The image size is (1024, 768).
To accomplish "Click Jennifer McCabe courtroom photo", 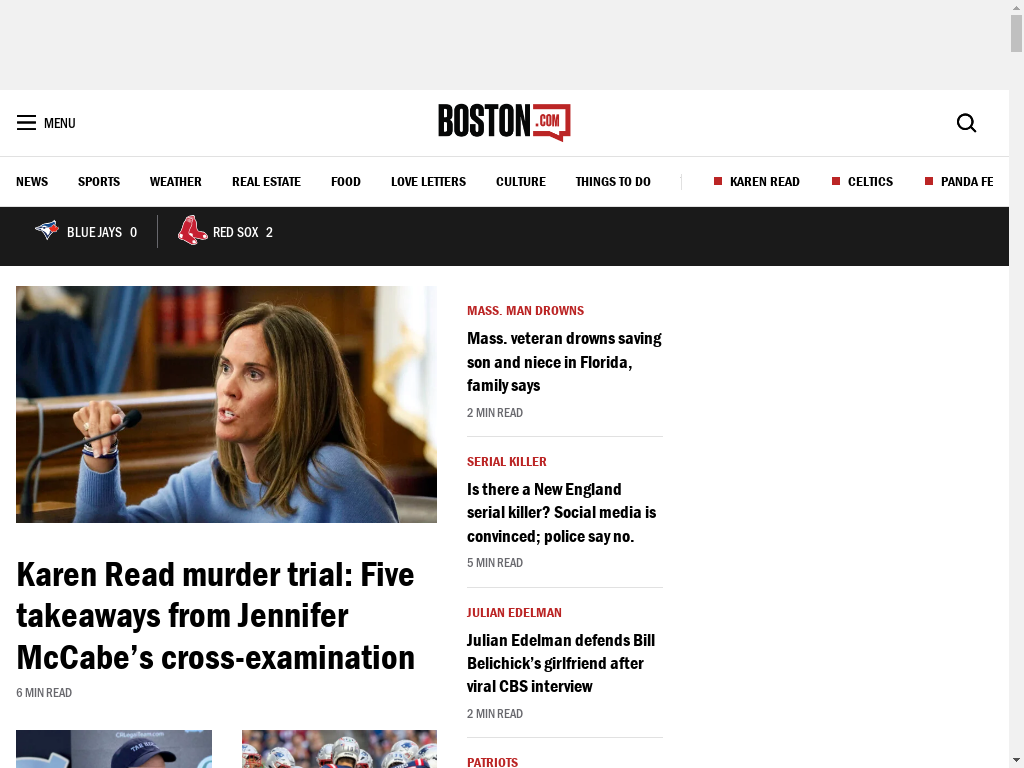I will coord(227,404).
